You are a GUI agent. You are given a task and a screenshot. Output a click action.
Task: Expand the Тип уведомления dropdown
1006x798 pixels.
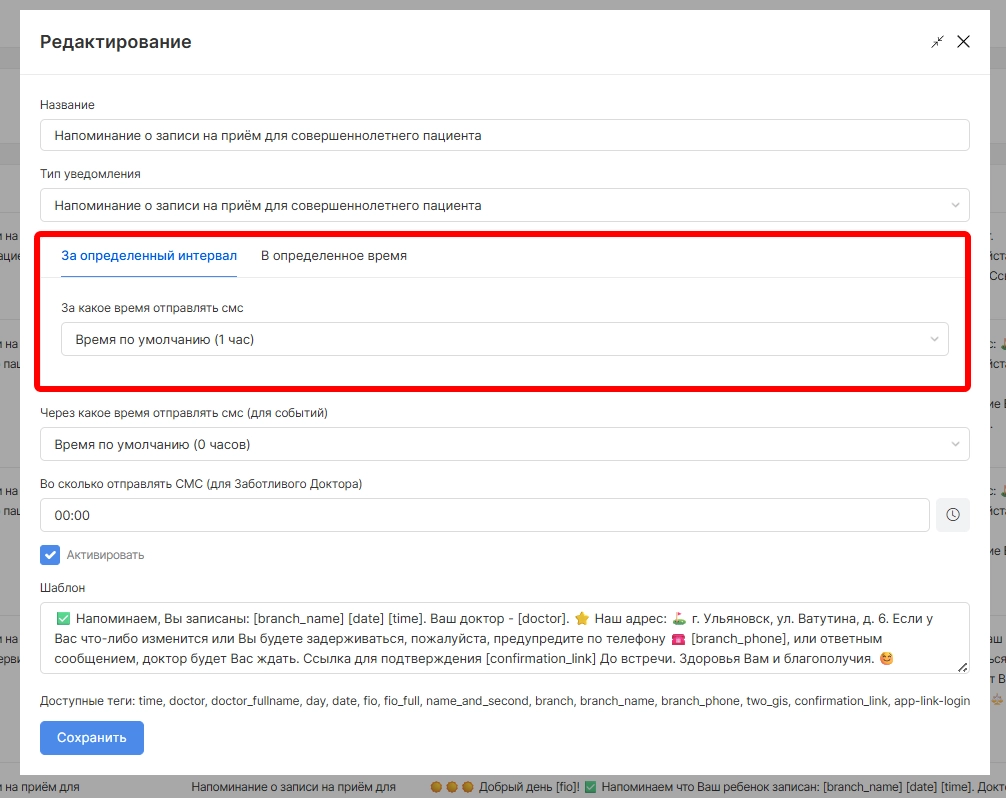pyautogui.click(x=504, y=205)
